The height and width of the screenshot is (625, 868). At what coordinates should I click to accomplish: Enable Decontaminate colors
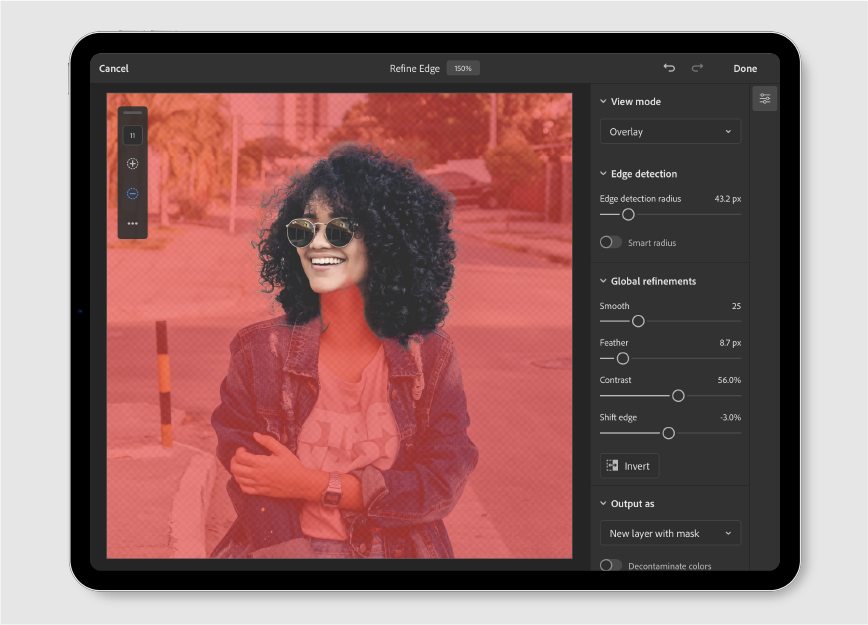tap(610, 565)
